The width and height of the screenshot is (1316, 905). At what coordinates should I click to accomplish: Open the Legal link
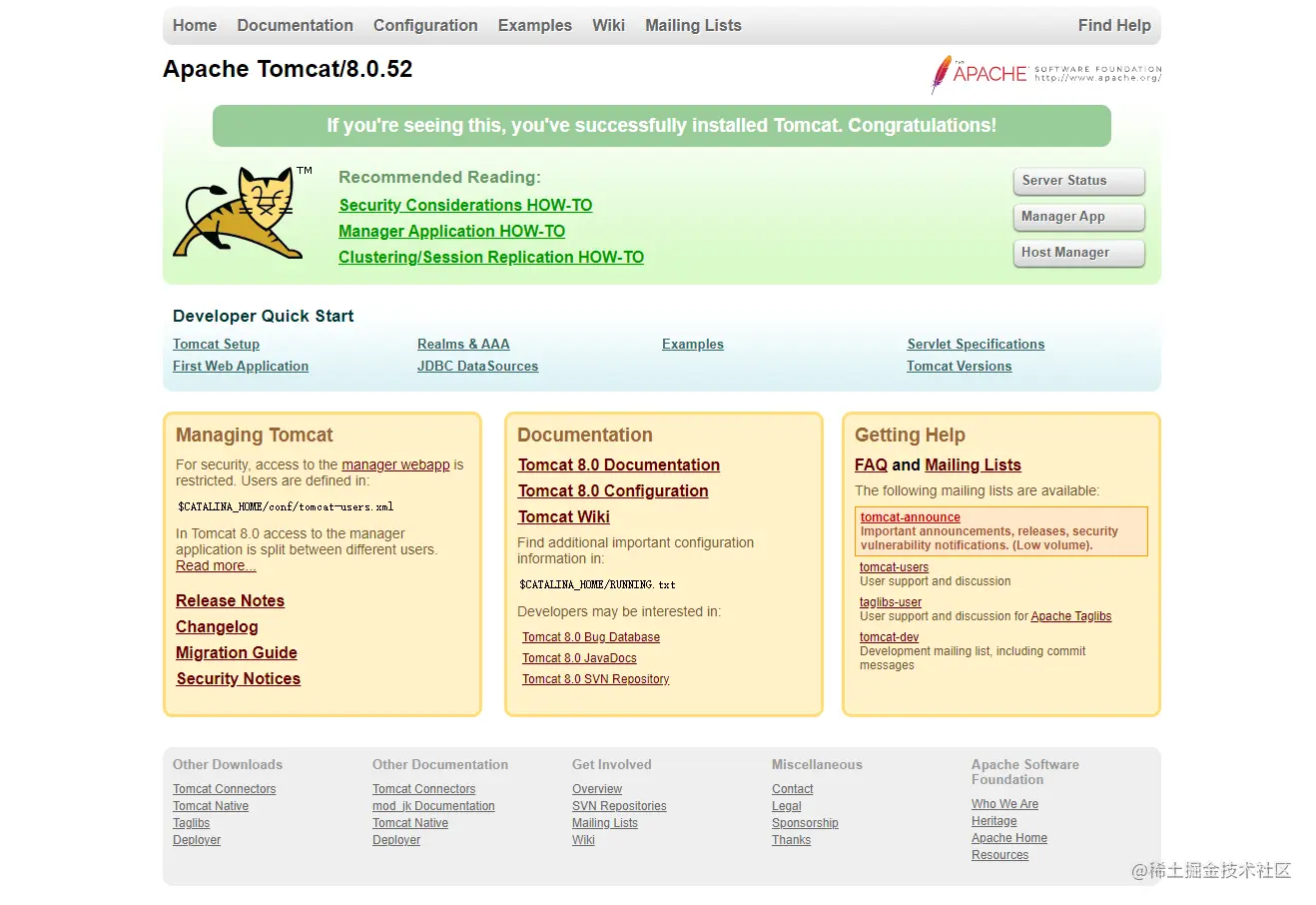786,806
